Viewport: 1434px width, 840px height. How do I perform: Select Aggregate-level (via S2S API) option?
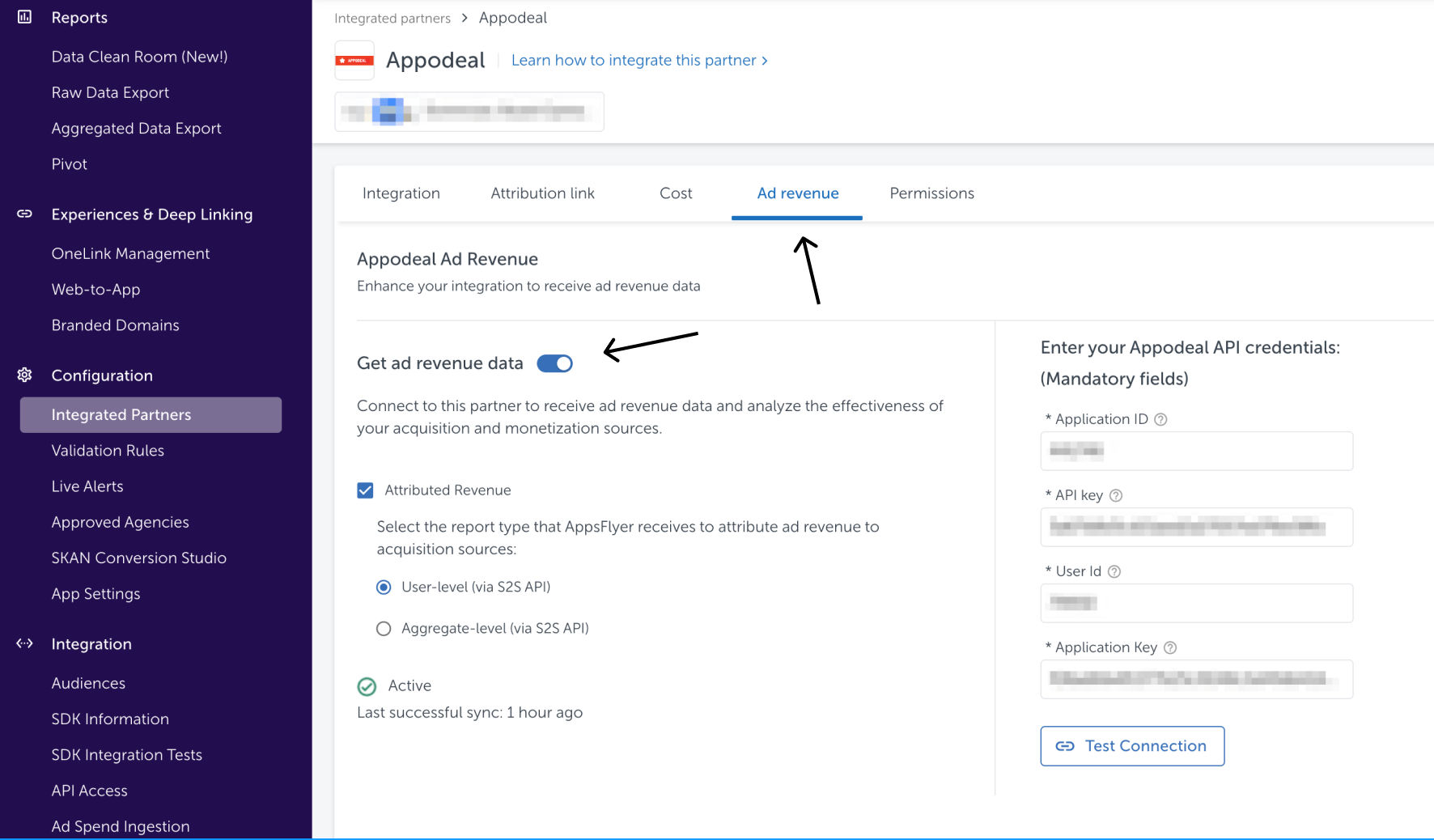[x=384, y=629]
